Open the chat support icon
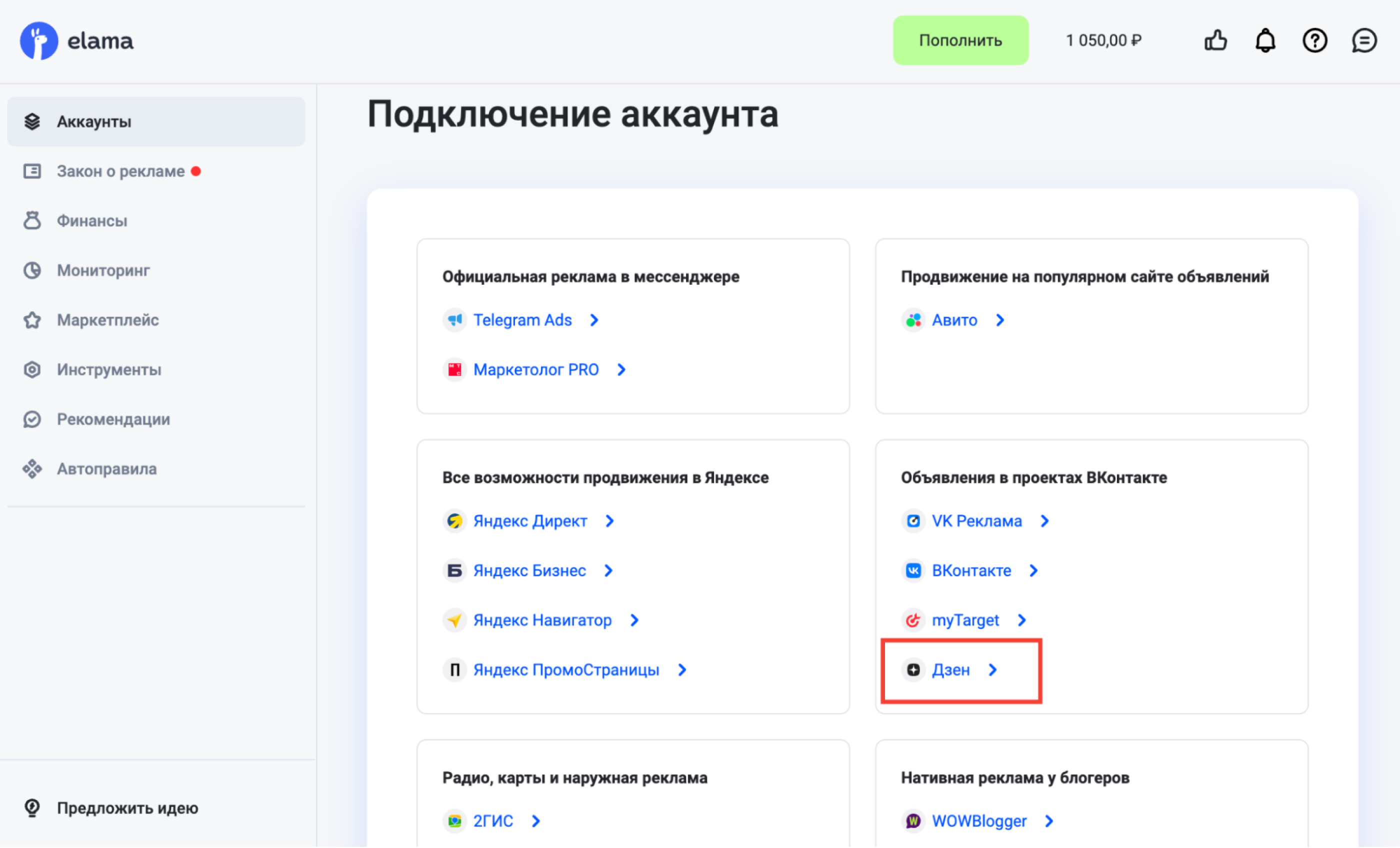Image resolution: width=1400 pixels, height=848 pixels. click(x=1364, y=41)
